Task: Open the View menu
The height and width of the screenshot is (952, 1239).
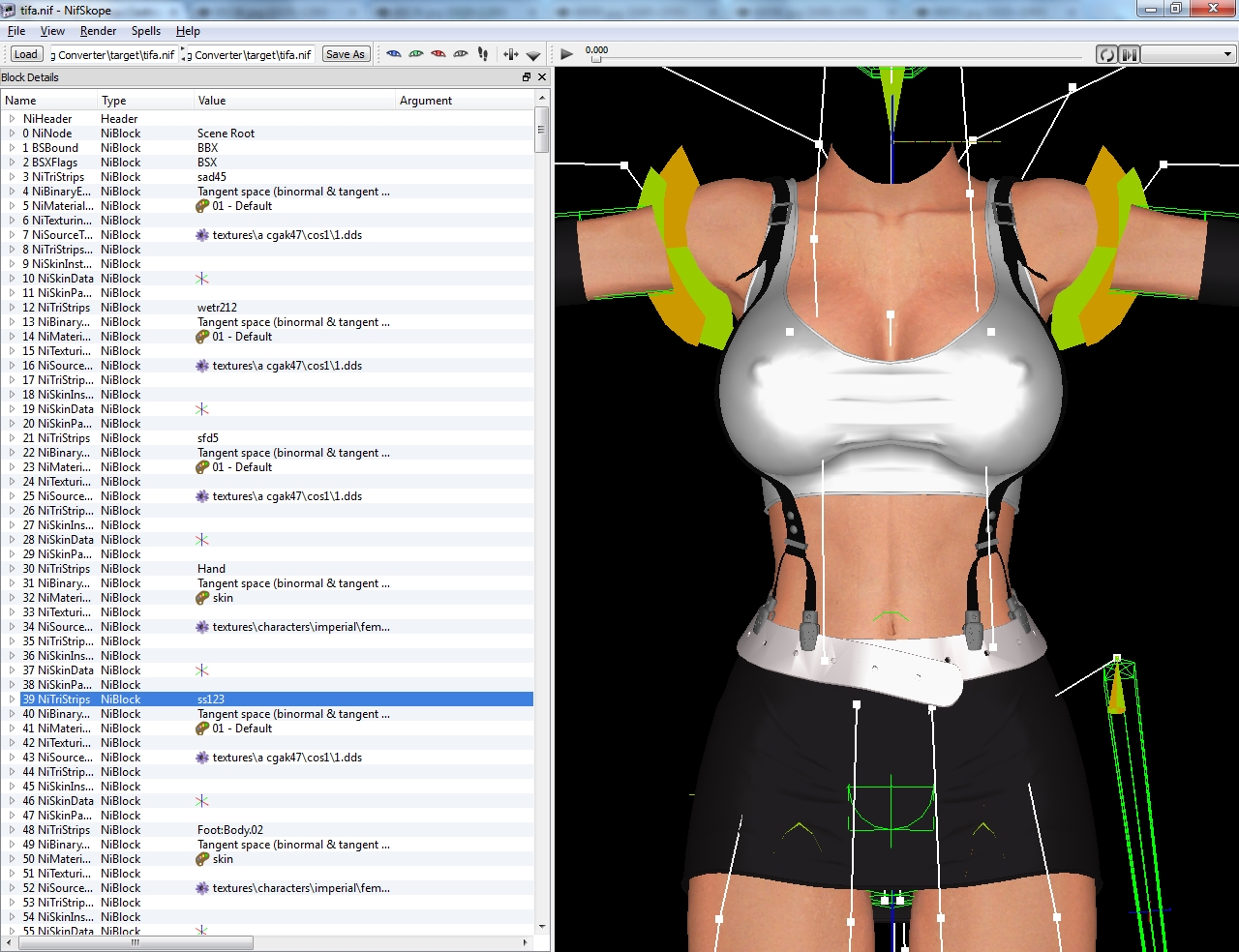Action: coord(52,31)
